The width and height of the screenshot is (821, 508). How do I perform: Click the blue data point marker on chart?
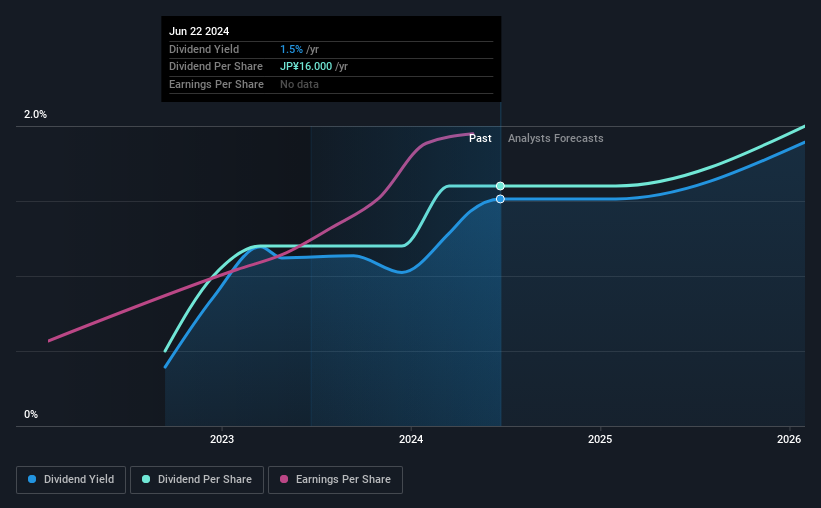point(501,199)
